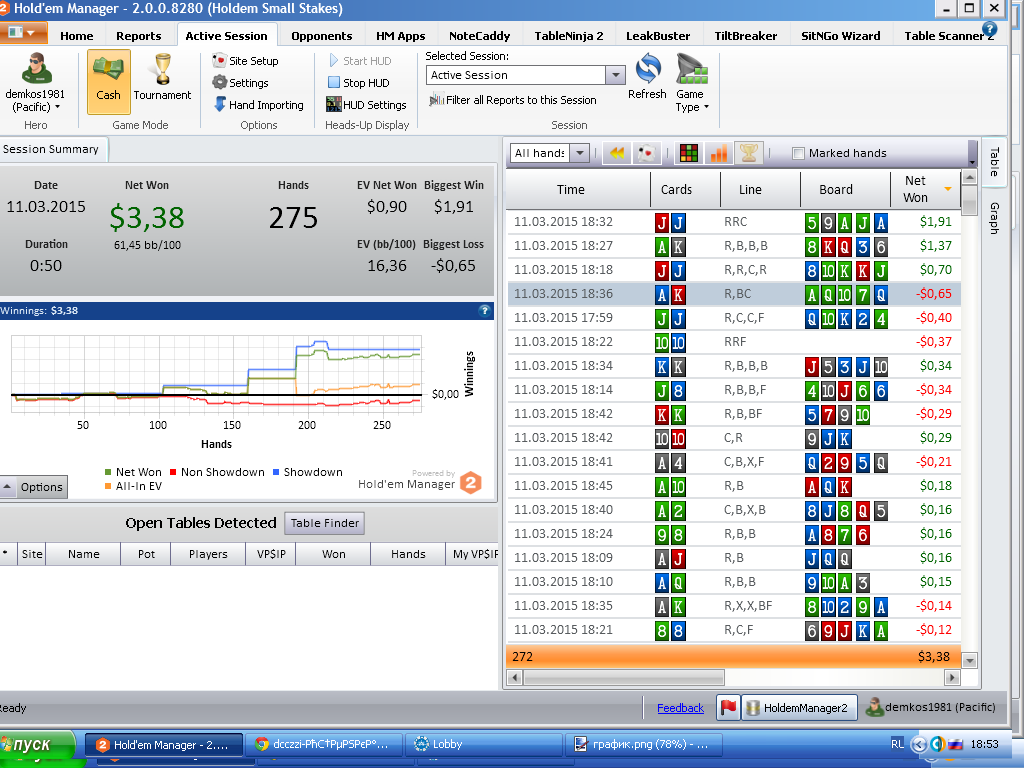Viewport: 1024px width, 768px height.
Task: Click the Start HUD play icon
Action: coord(334,61)
